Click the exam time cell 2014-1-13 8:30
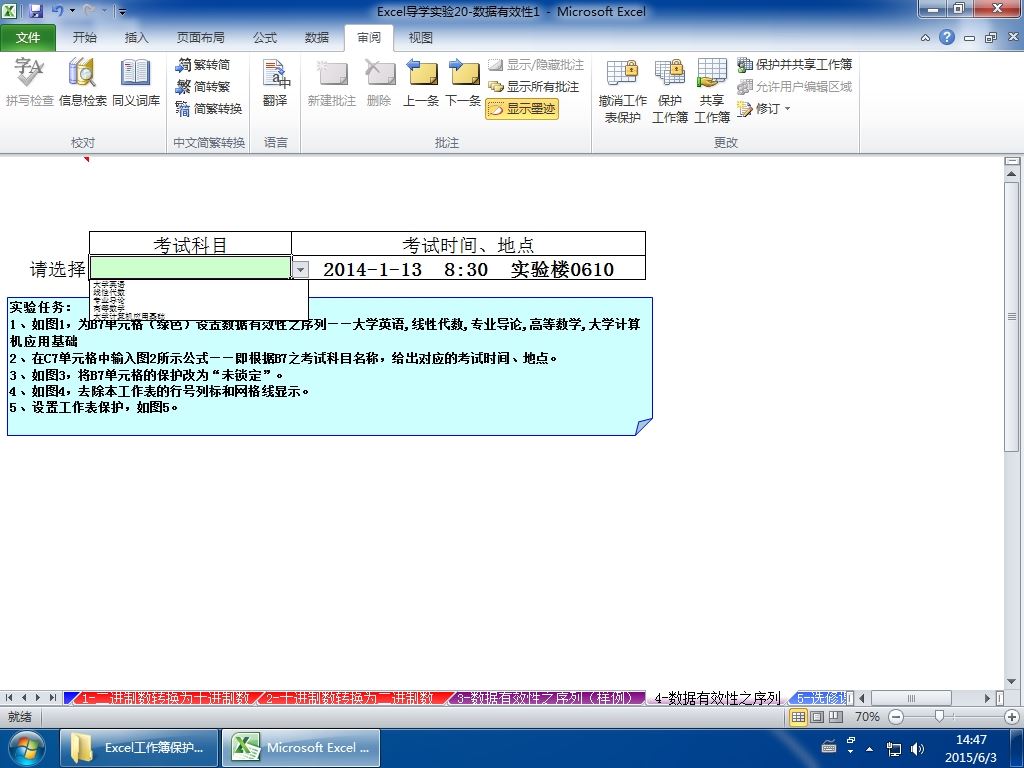 pyautogui.click(x=468, y=268)
